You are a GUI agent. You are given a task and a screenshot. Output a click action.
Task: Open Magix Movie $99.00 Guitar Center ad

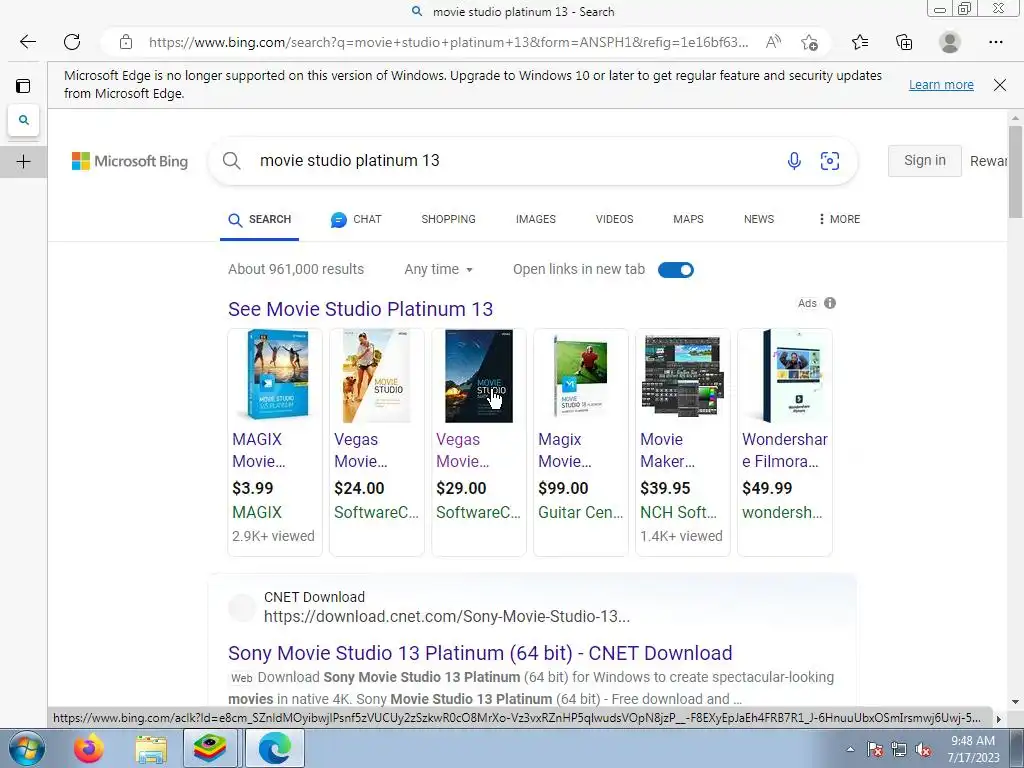coord(581,443)
